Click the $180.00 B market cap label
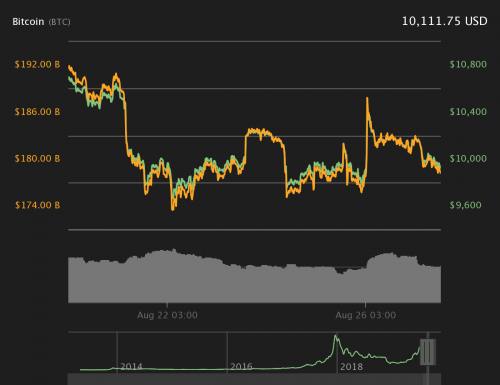Screen dimensions: 500x385 37,158
